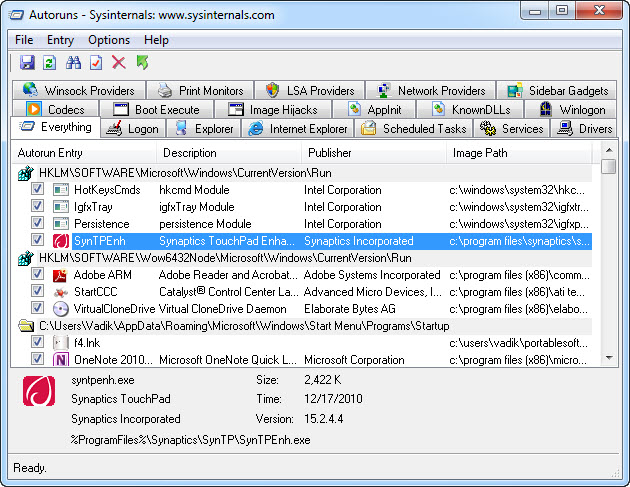Click the green Jump to entry icon
The image size is (630, 487).
click(x=142, y=63)
